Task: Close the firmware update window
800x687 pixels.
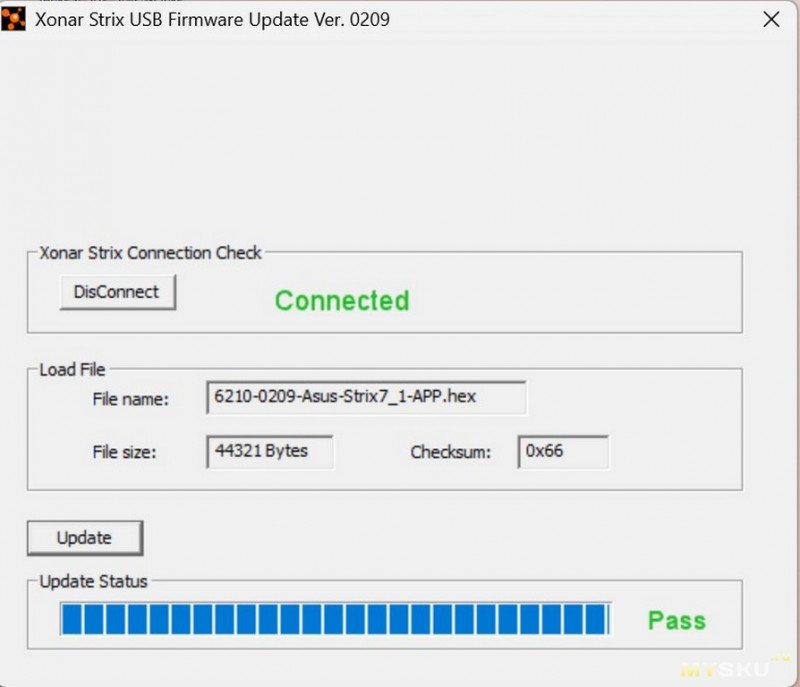Action: click(771, 19)
